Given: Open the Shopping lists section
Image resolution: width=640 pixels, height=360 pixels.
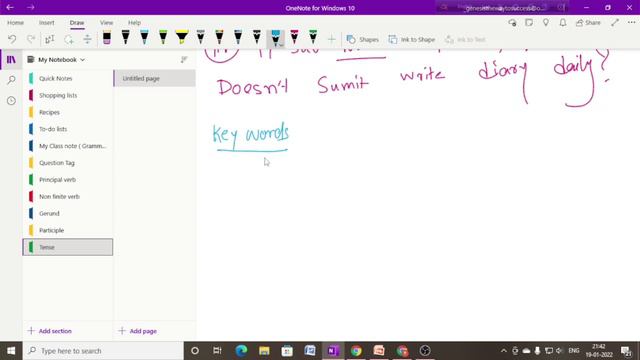Looking at the screenshot, I should pos(68,95).
